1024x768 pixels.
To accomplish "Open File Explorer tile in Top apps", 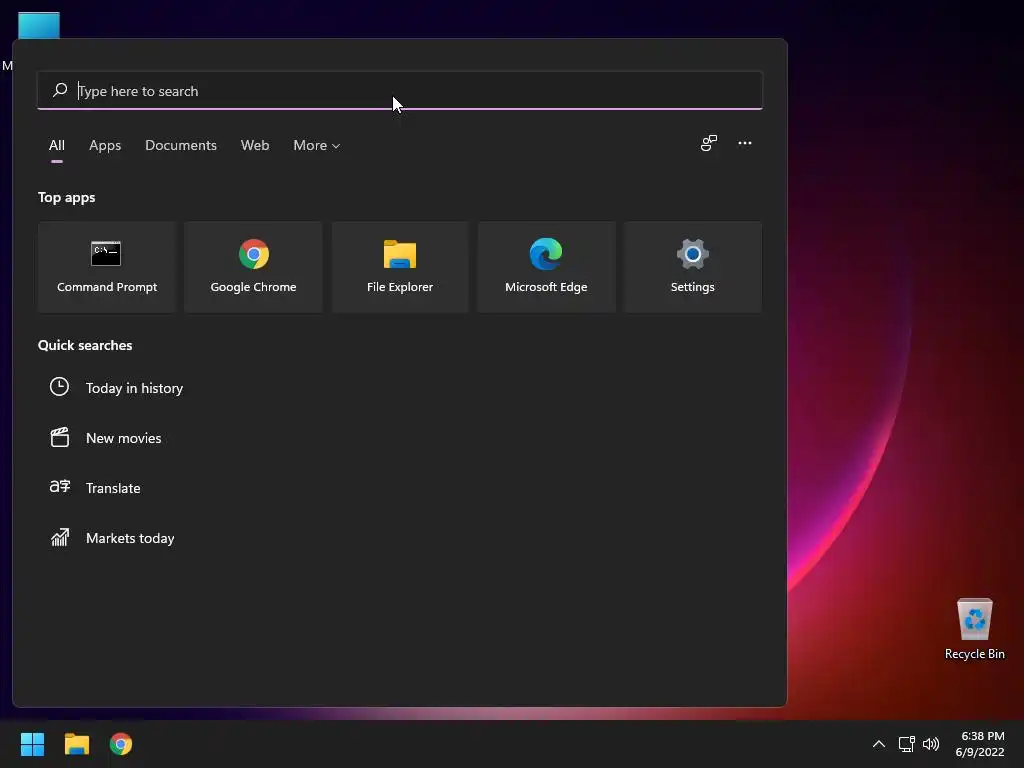I will (400, 266).
